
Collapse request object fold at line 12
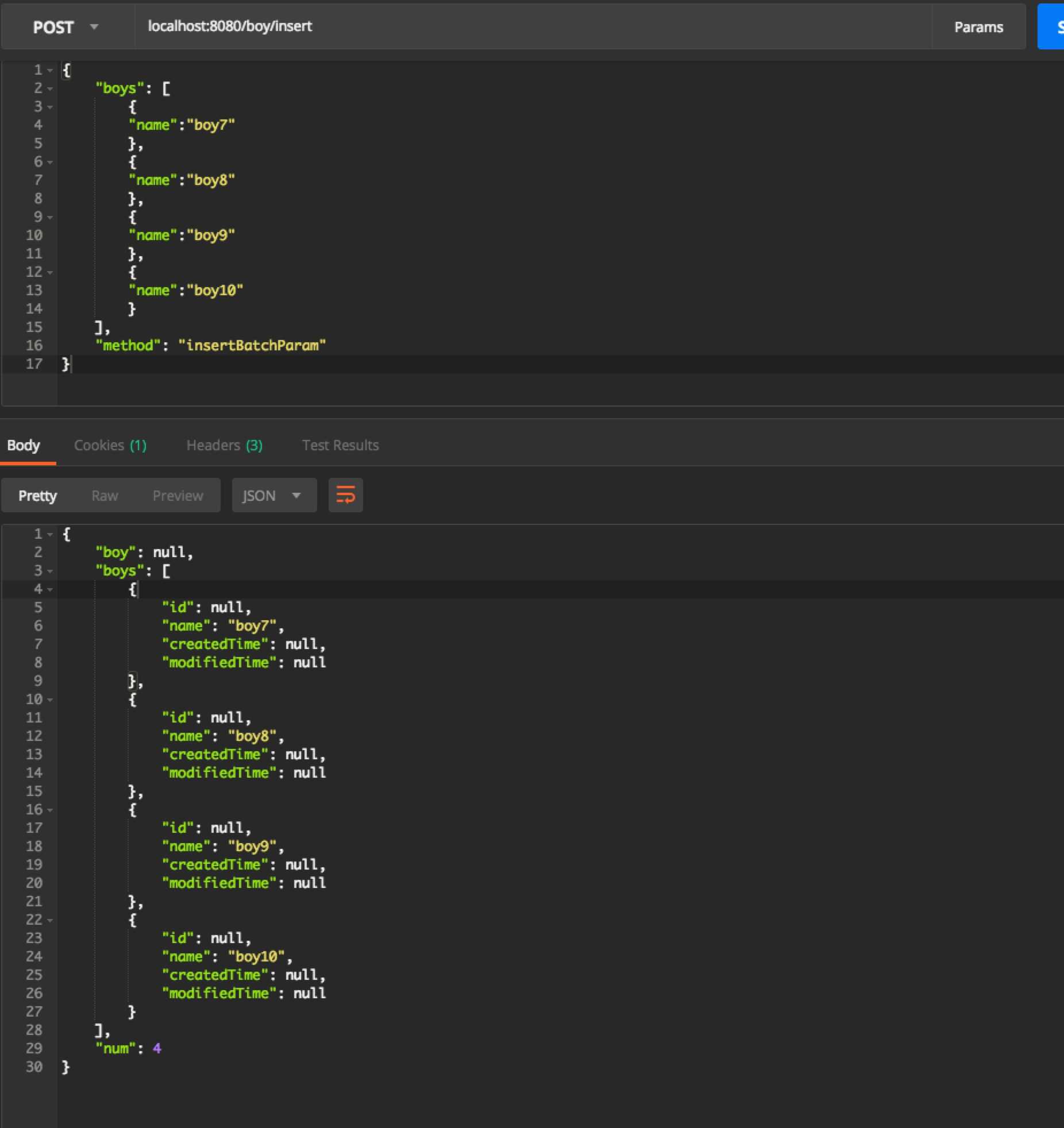click(x=50, y=273)
